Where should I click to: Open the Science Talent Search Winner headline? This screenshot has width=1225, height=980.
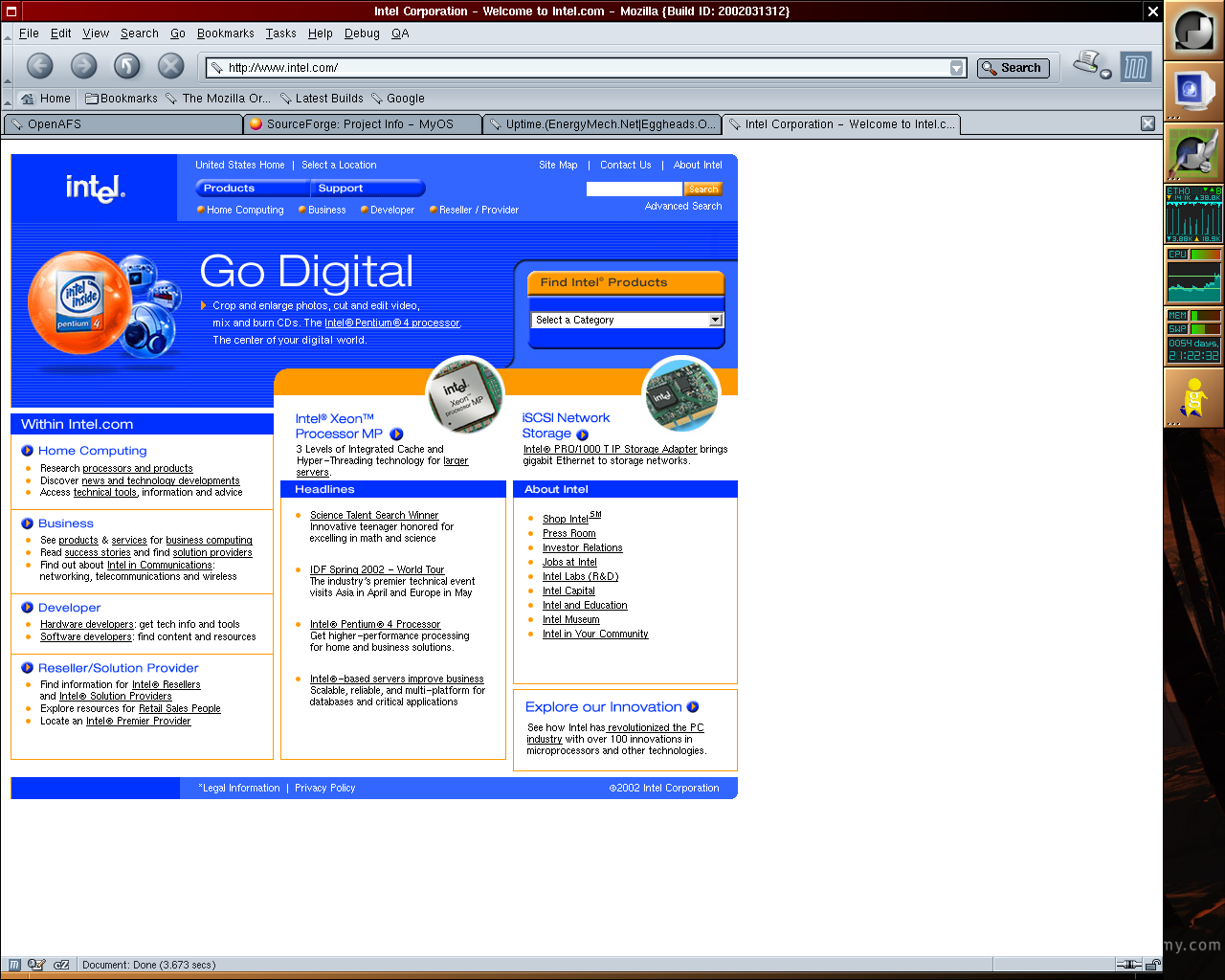click(374, 516)
